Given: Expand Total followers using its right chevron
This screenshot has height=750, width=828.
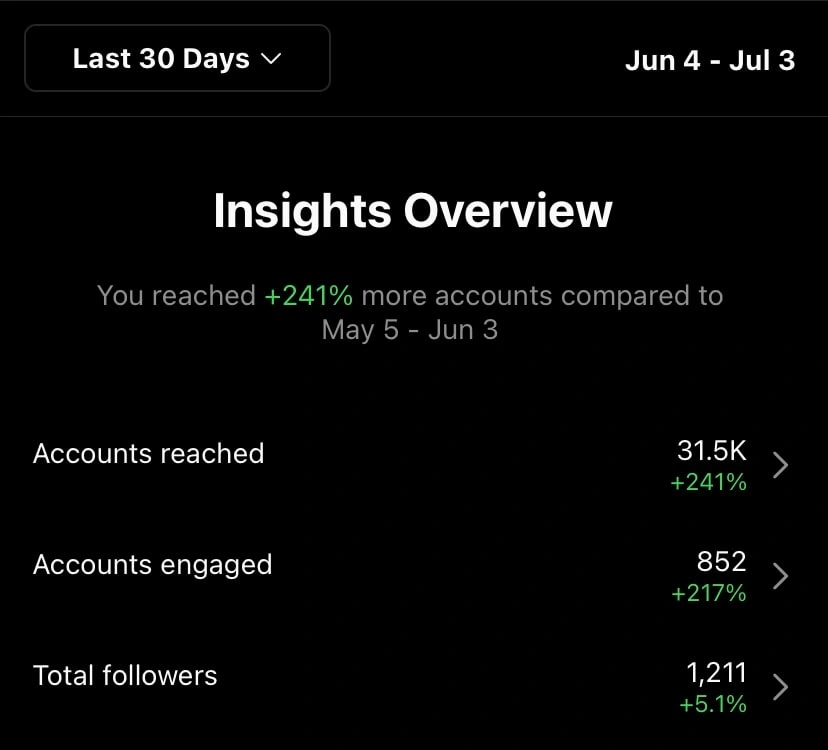Looking at the screenshot, I should click(x=781, y=687).
